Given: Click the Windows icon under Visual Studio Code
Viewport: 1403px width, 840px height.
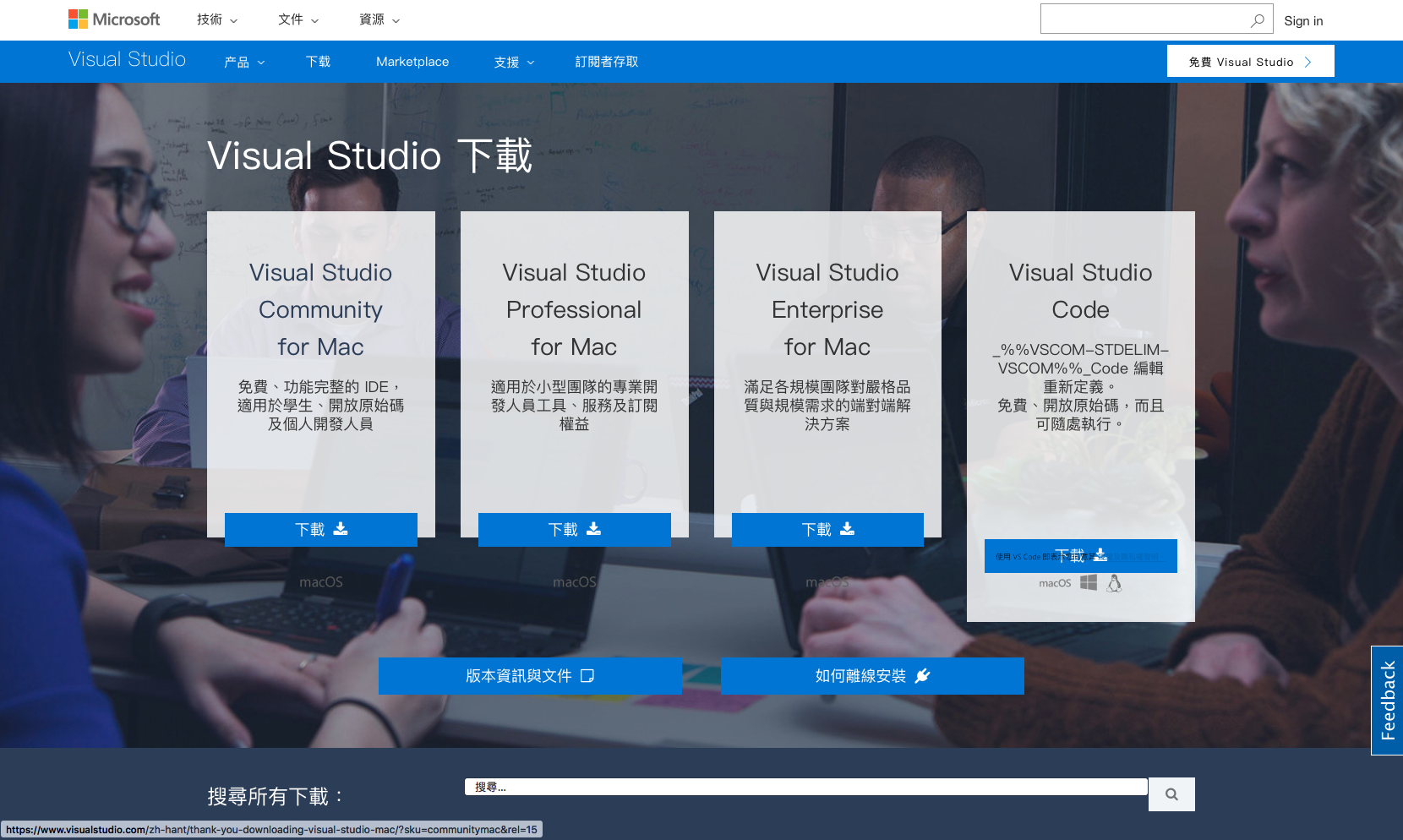Looking at the screenshot, I should pyautogui.click(x=1089, y=582).
